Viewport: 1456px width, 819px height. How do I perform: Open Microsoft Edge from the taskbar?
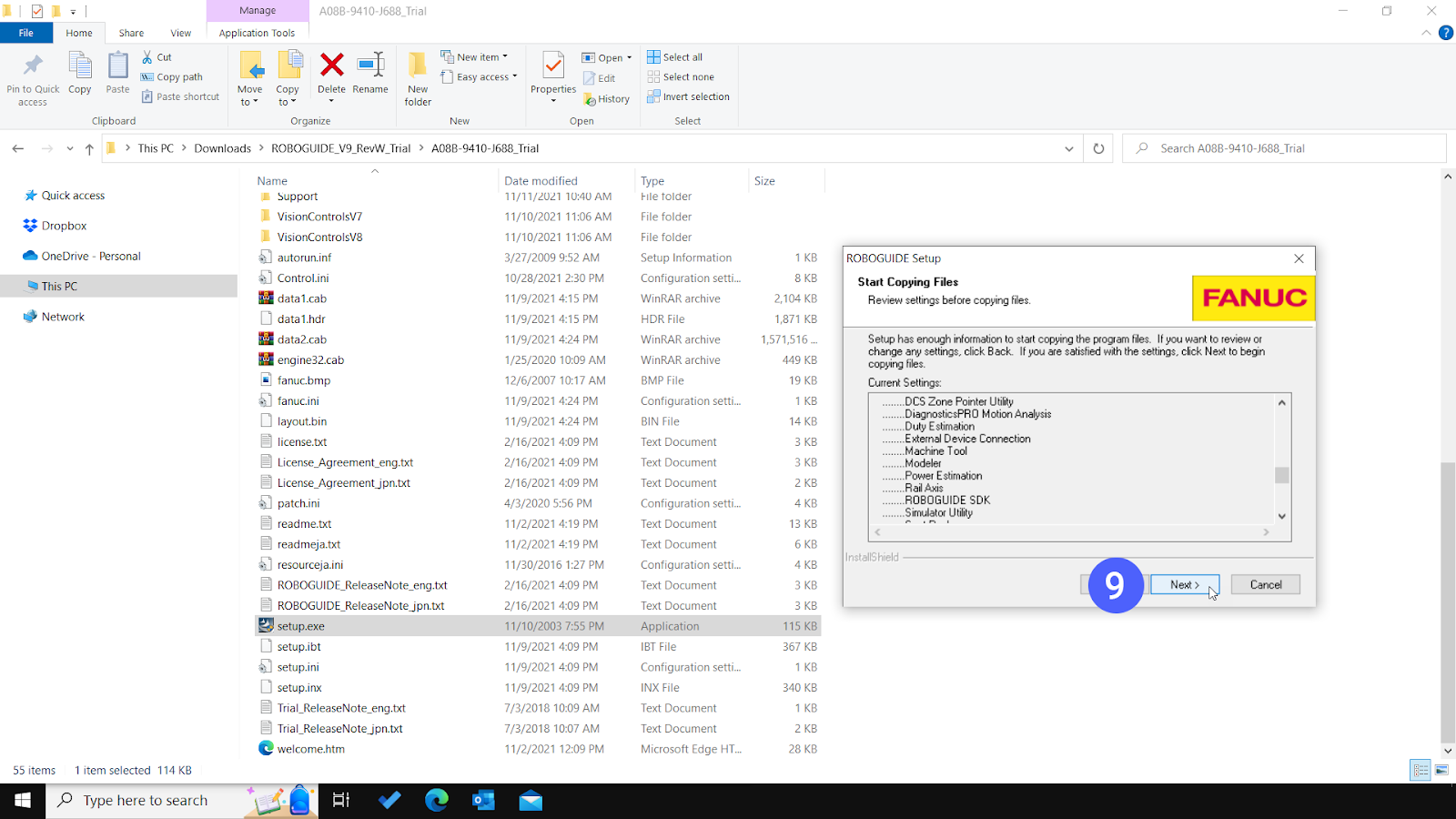437,800
